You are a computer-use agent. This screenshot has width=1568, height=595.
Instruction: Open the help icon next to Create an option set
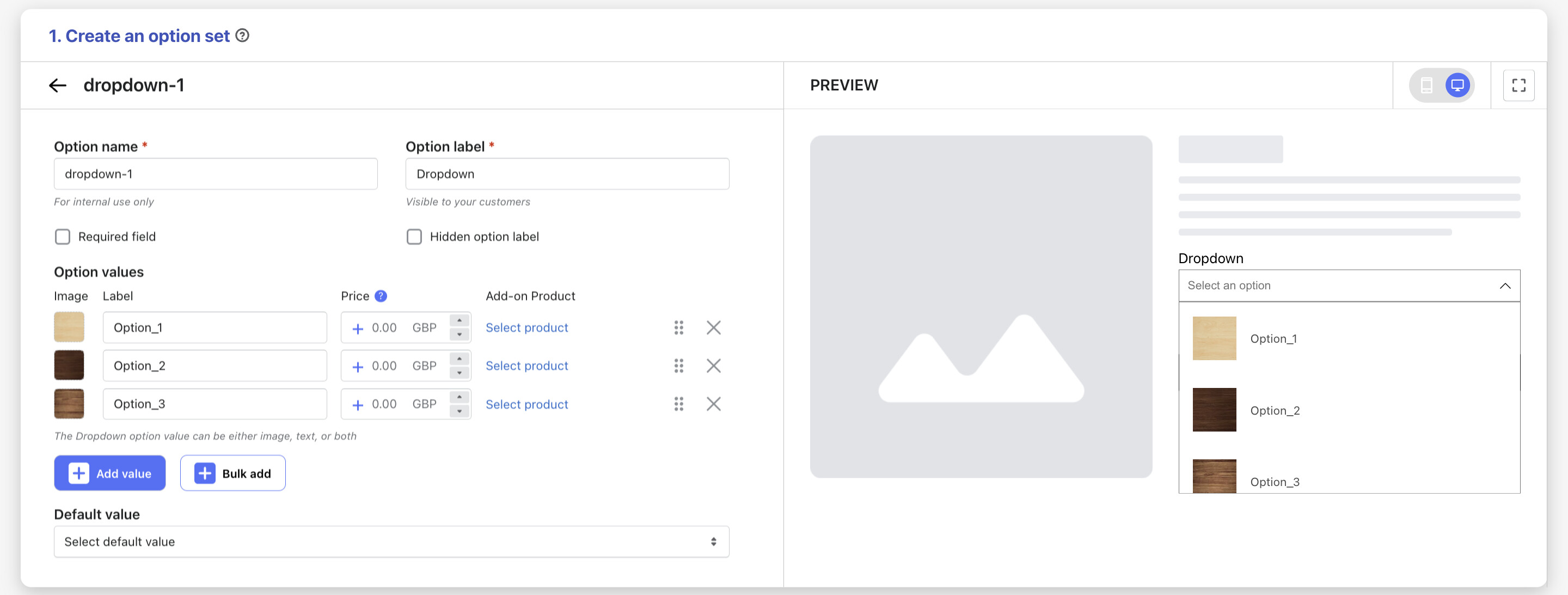(x=242, y=36)
